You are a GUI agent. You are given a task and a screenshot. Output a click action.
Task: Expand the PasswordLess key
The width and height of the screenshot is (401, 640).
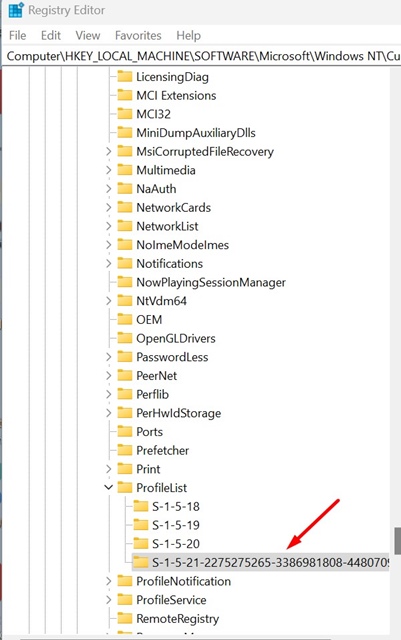click(109, 357)
